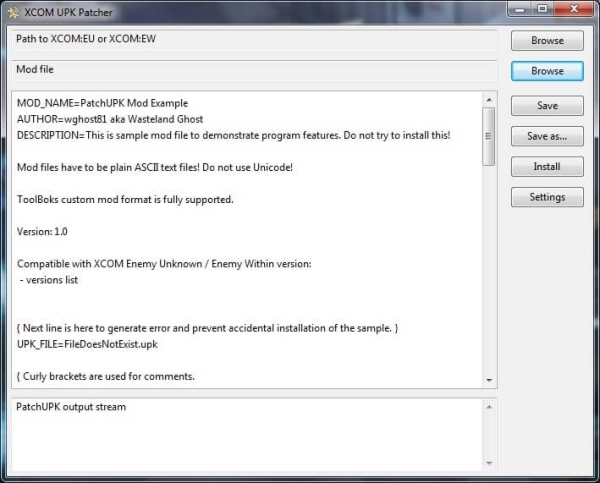
Task: Open the Settings dialog
Action: 547,197
